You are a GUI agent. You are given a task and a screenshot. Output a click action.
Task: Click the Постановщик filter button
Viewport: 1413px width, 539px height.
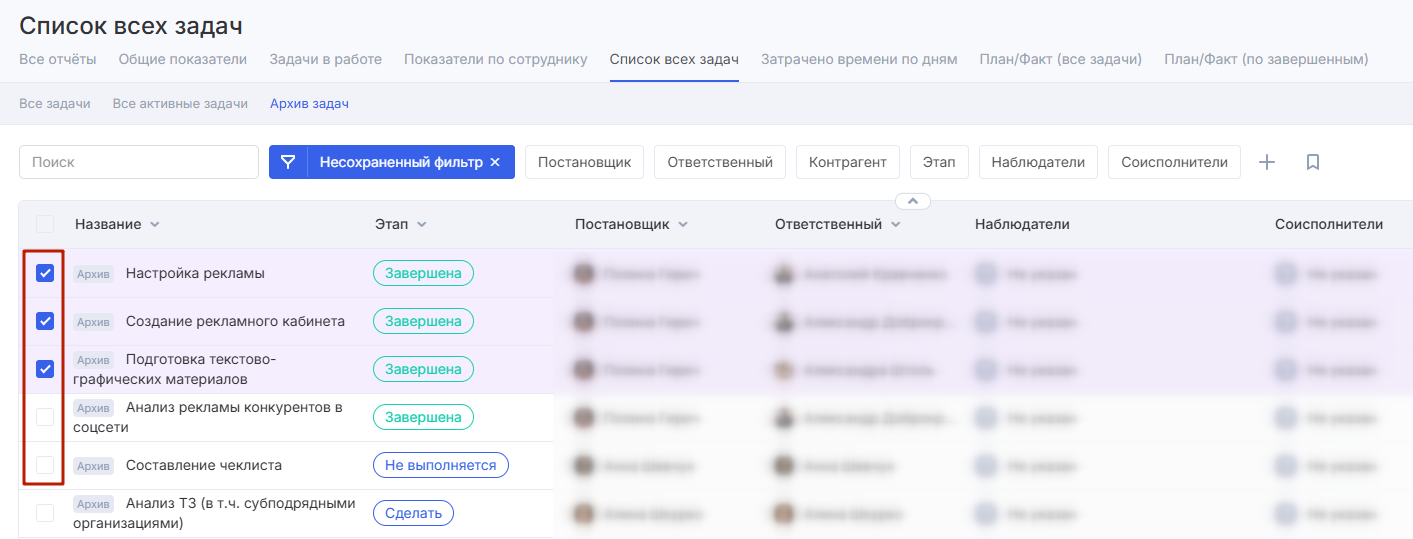(x=585, y=162)
